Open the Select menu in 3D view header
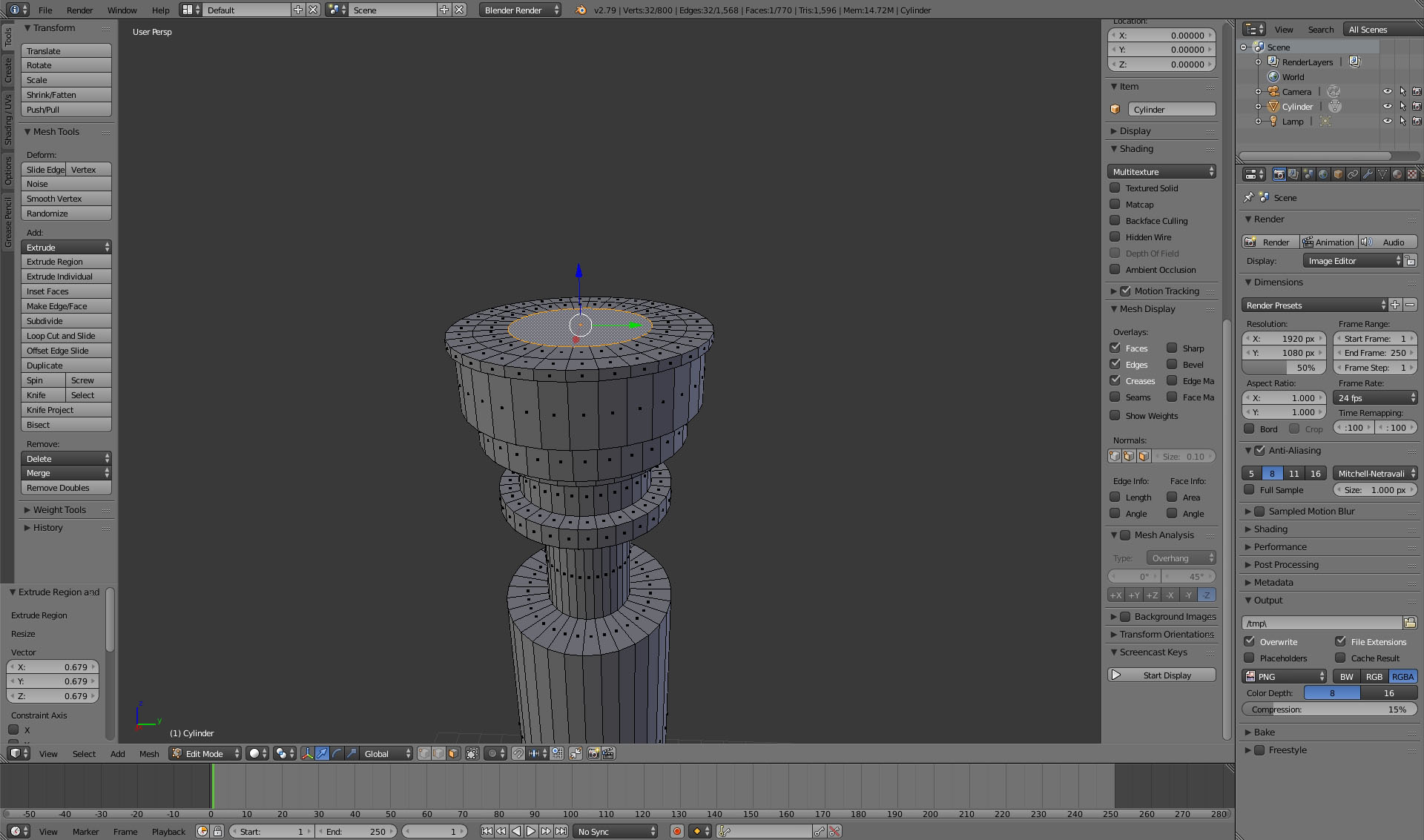Screen dimensions: 1424x840 tap(84, 753)
